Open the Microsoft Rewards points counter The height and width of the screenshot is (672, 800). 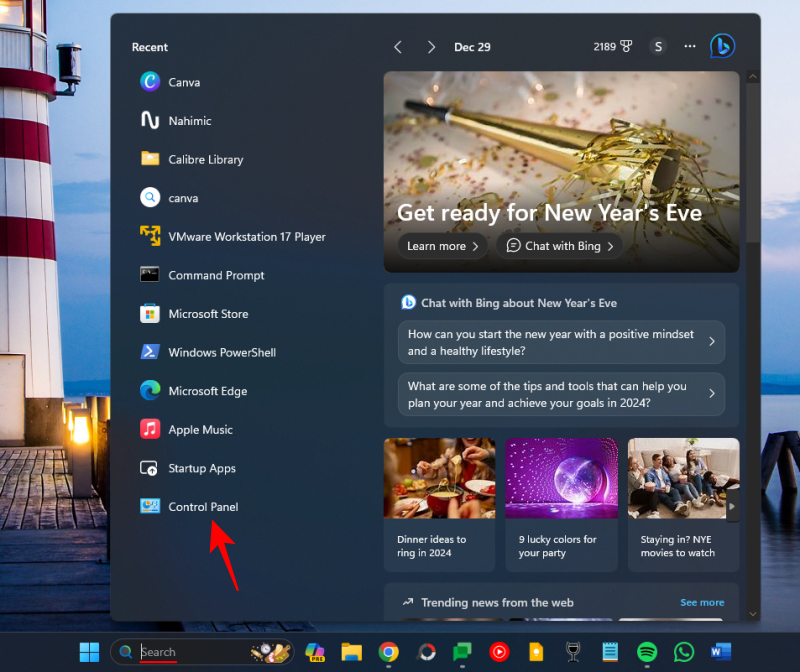(x=613, y=46)
